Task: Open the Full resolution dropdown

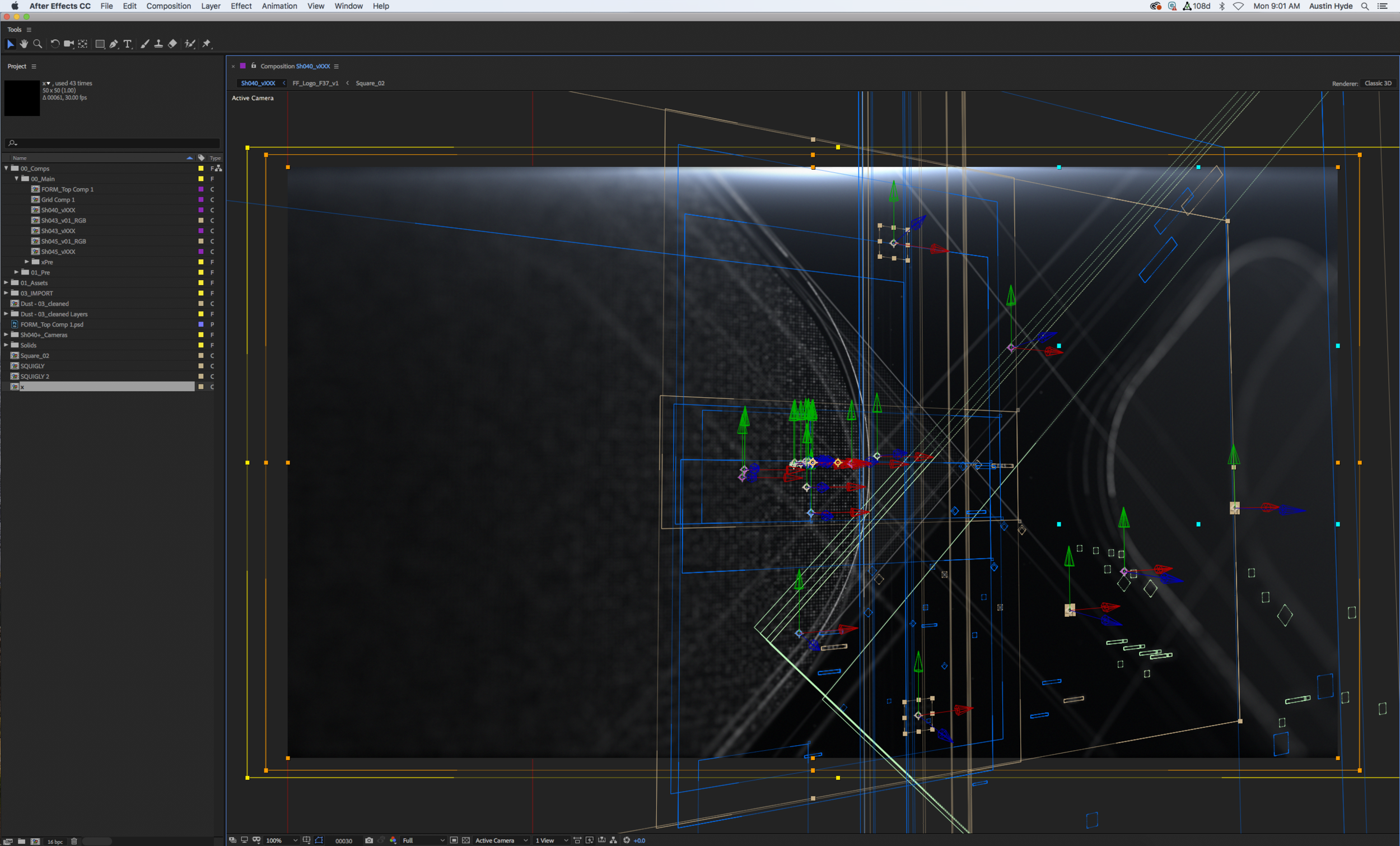Action: click(423, 840)
